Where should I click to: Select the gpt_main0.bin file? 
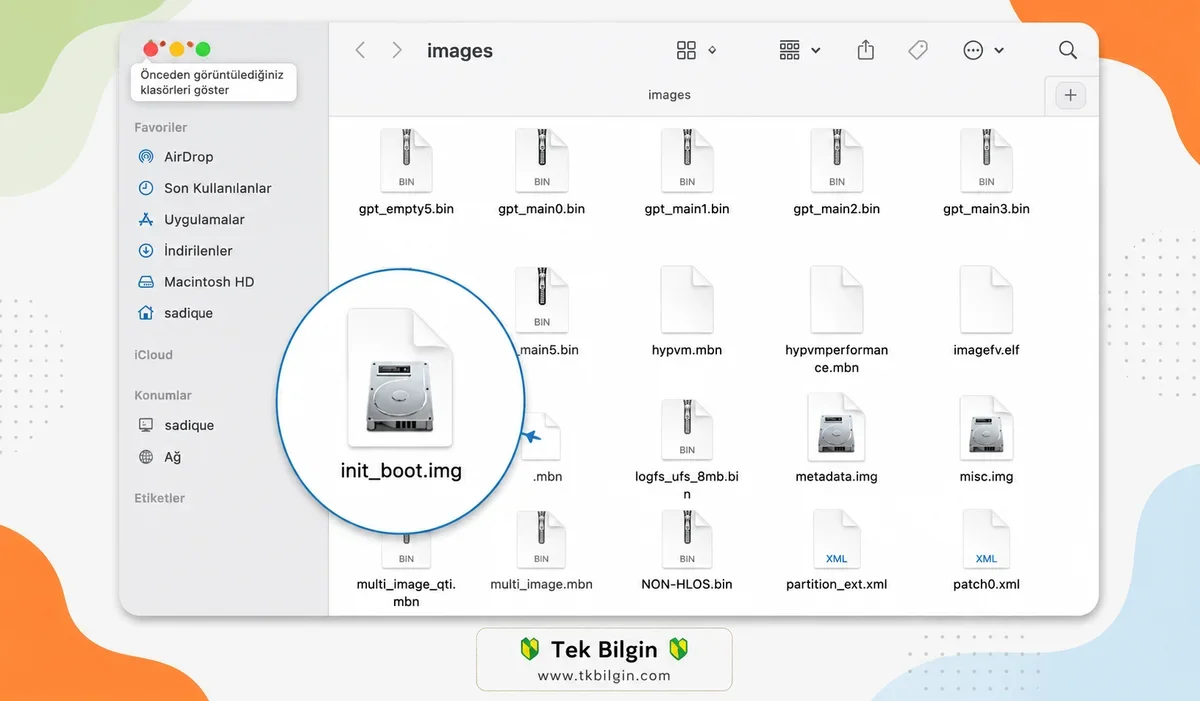(x=541, y=173)
